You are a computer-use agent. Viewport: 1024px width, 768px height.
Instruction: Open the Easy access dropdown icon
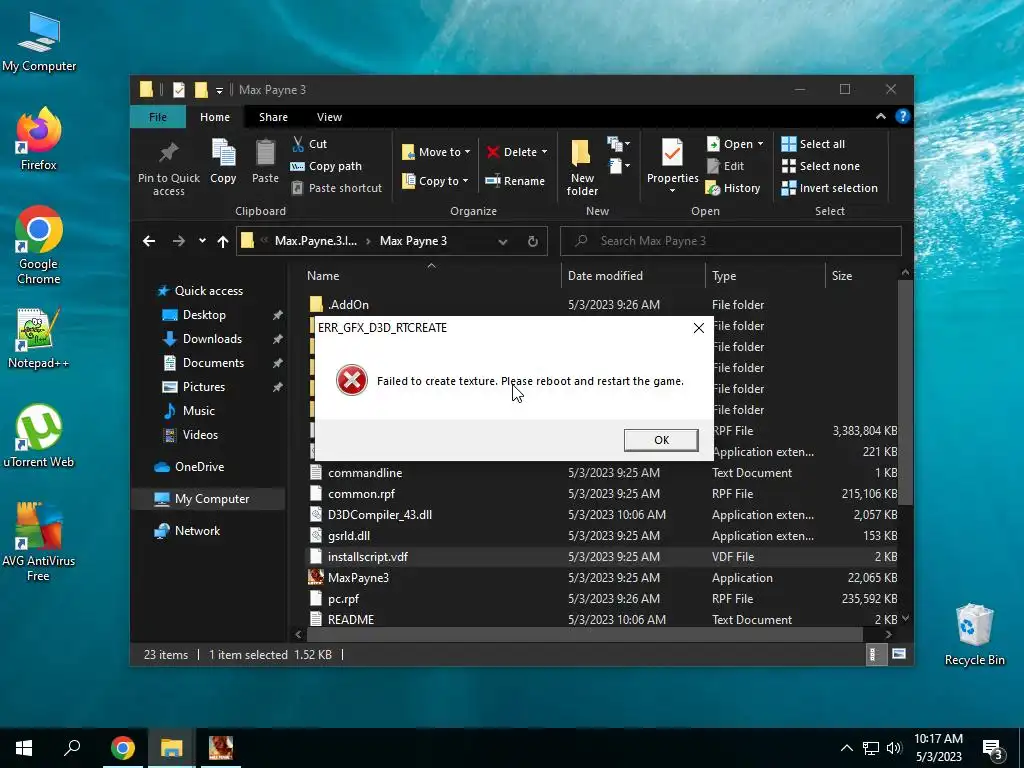(620, 166)
